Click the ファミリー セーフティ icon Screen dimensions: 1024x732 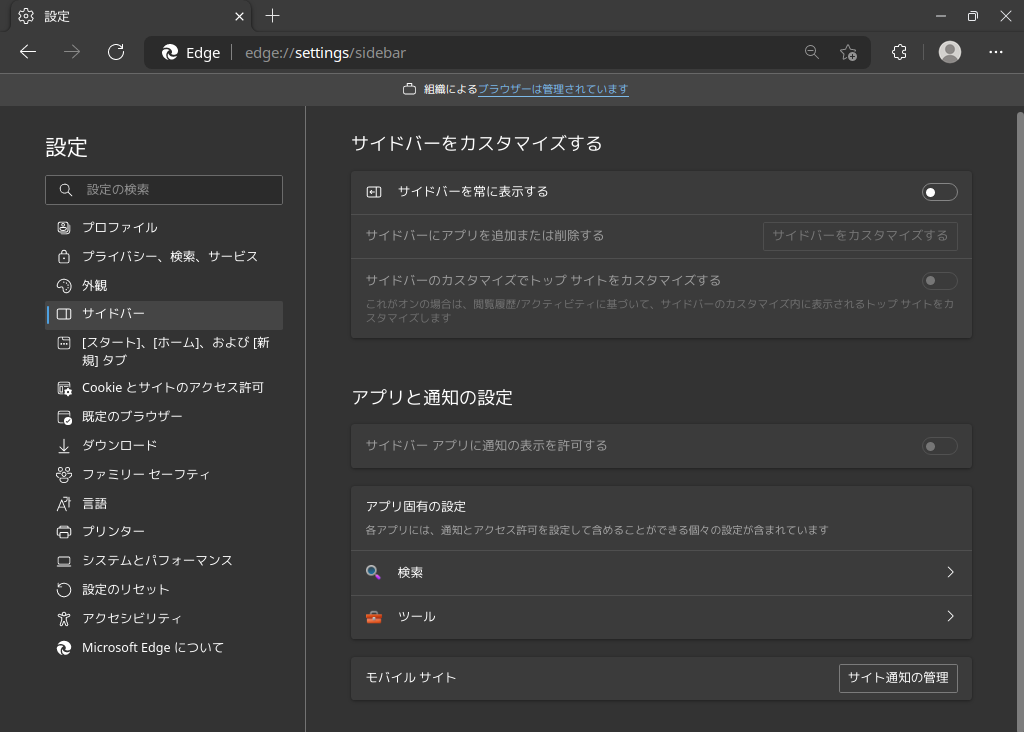[x=64, y=475]
